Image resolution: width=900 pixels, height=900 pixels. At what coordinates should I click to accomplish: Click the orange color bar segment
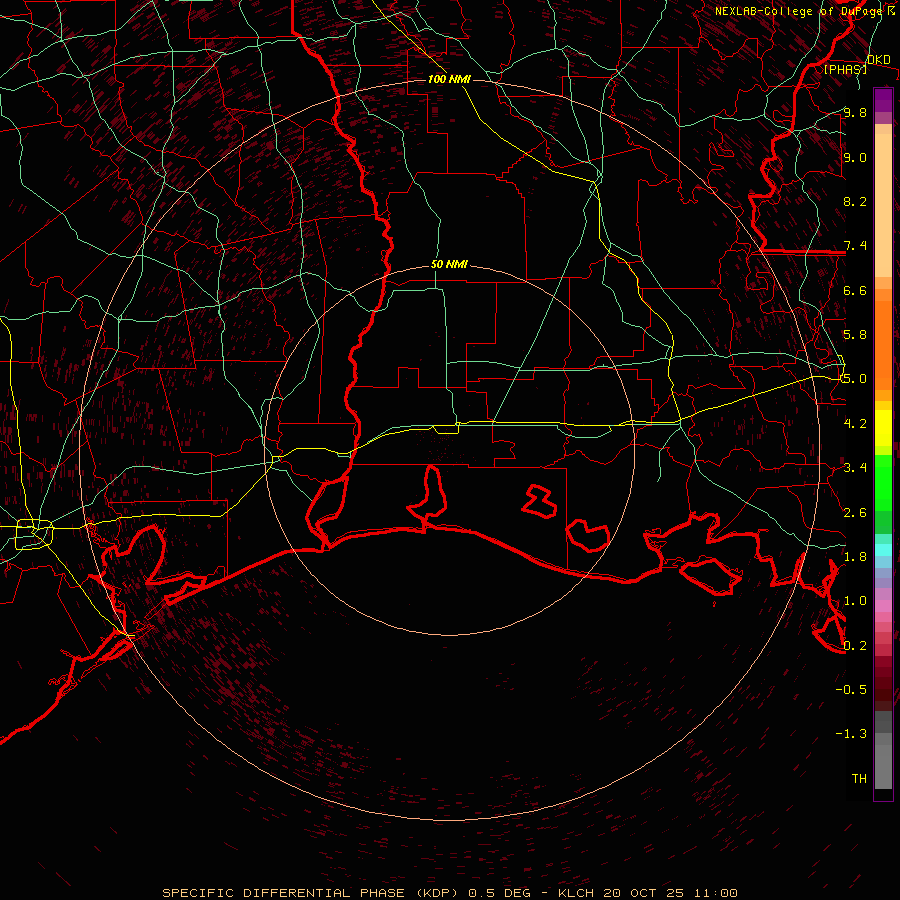coord(883,344)
